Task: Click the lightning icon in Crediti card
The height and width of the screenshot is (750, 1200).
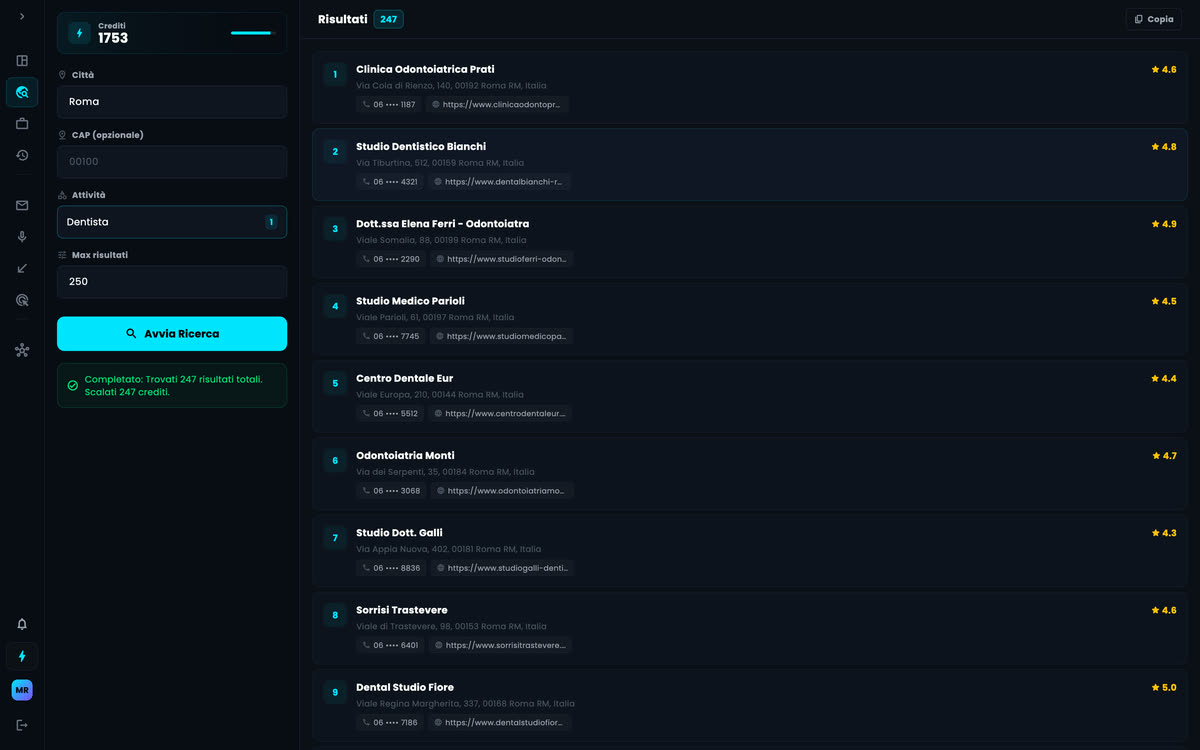Action: tap(79, 33)
